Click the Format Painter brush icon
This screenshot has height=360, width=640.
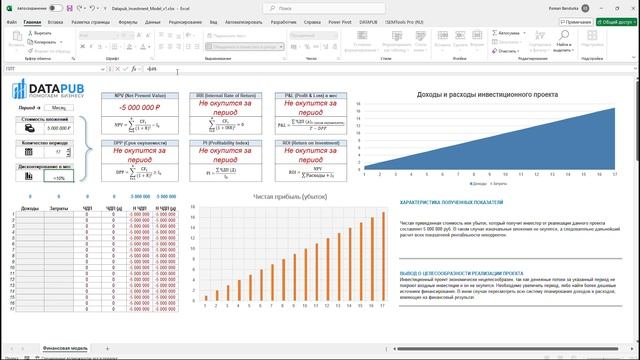pos(30,51)
